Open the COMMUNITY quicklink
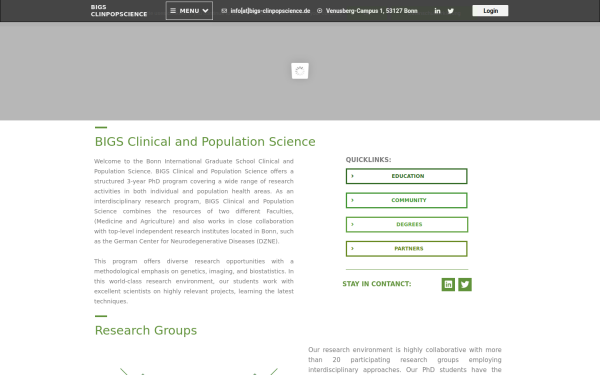The image size is (600, 375). pos(406,200)
